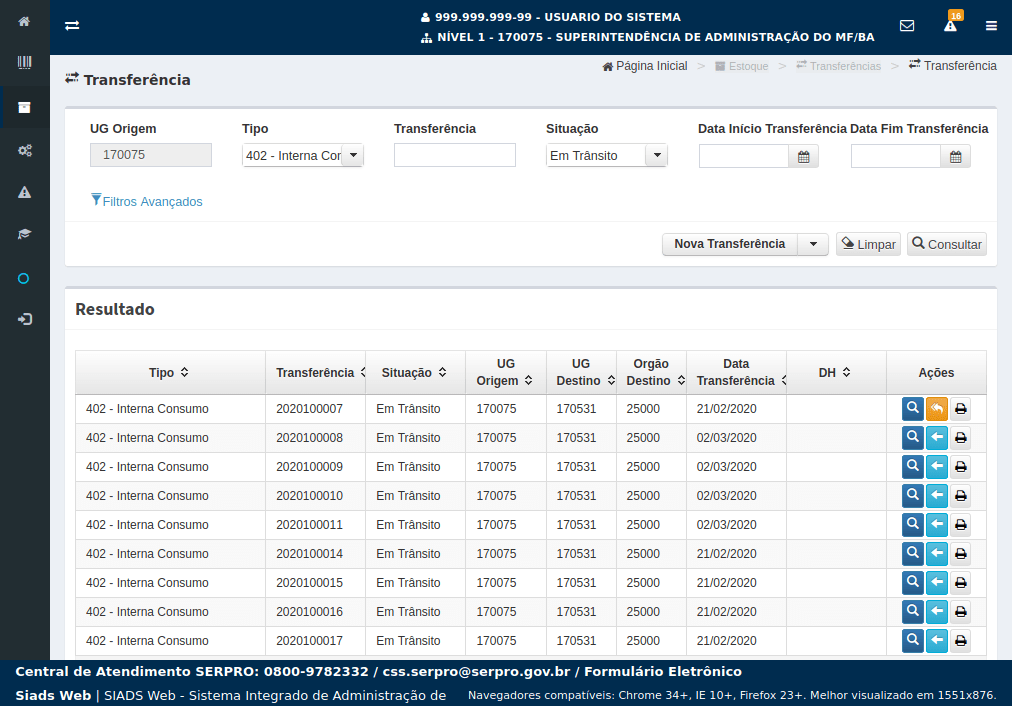Click the Data Fim Transferência input
Image resolution: width=1012 pixels, height=706 pixels.
point(896,157)
